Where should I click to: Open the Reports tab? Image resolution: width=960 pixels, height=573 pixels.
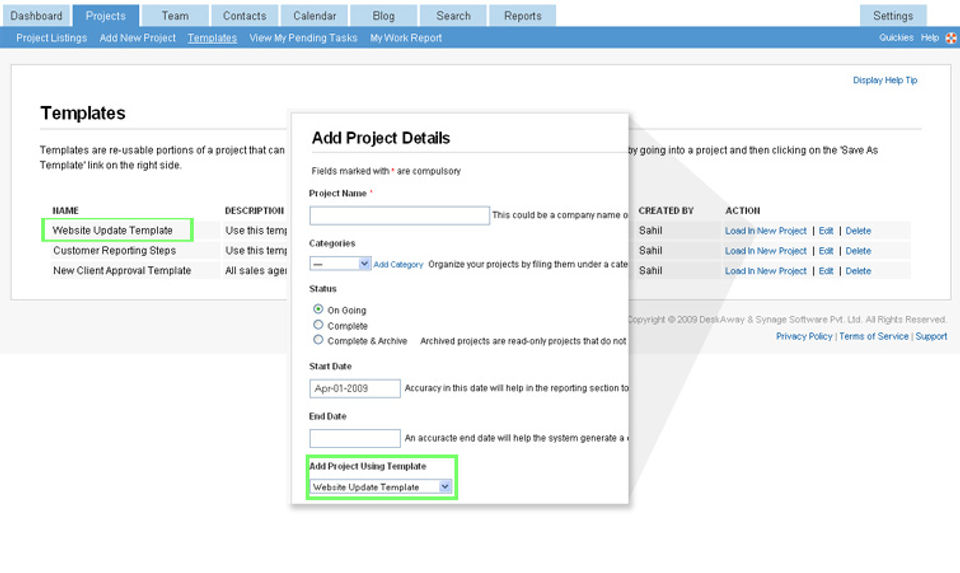point(523,16)
